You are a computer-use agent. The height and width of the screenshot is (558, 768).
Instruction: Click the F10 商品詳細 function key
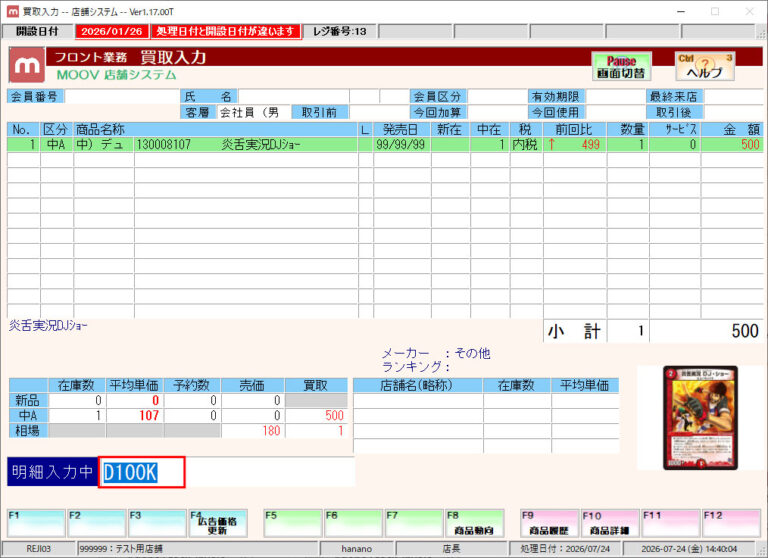pos(610,523)
